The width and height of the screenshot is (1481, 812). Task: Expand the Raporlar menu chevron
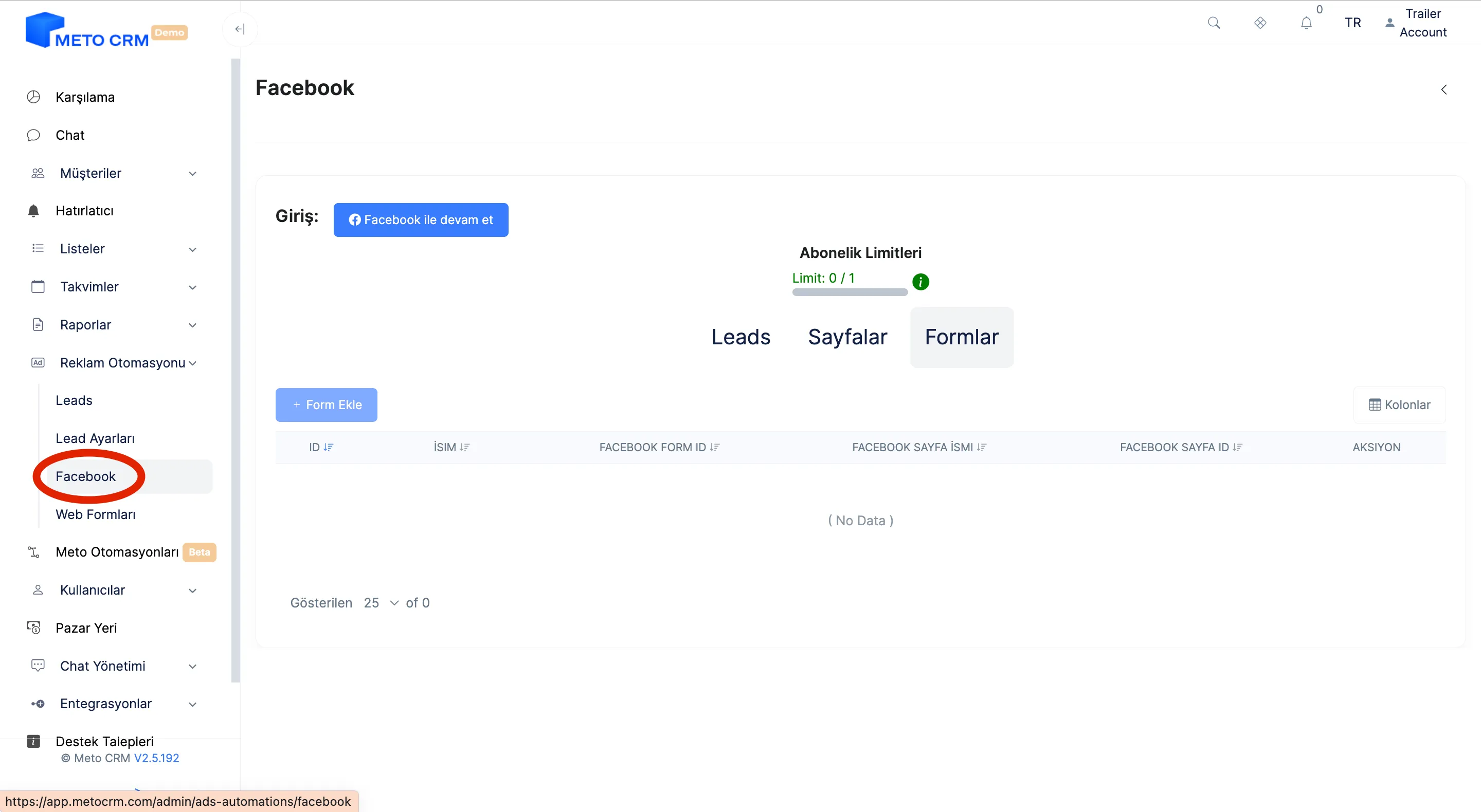[x=193, y=325]
